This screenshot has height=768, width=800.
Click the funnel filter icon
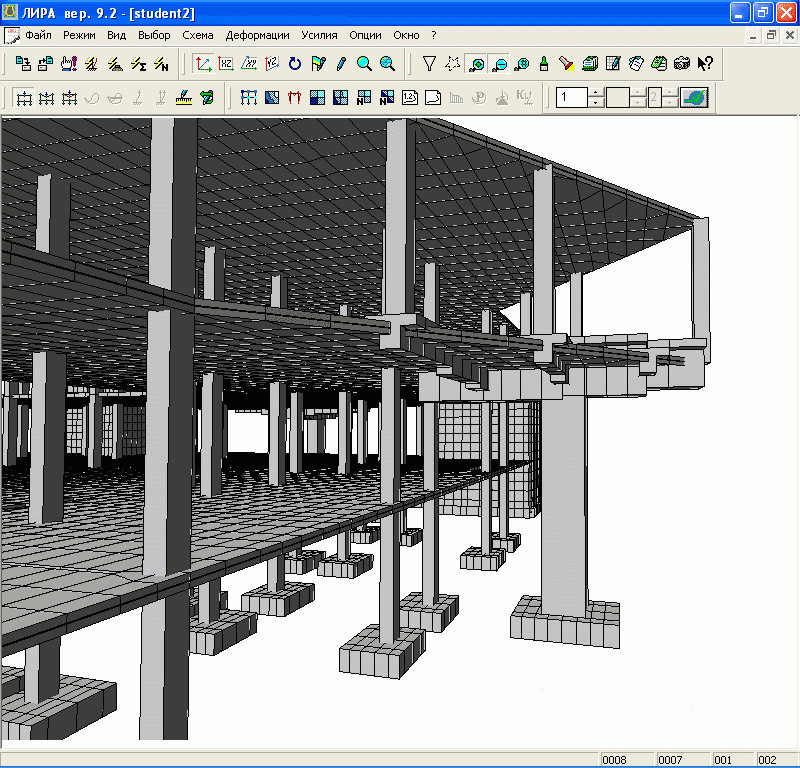(429, 64)
